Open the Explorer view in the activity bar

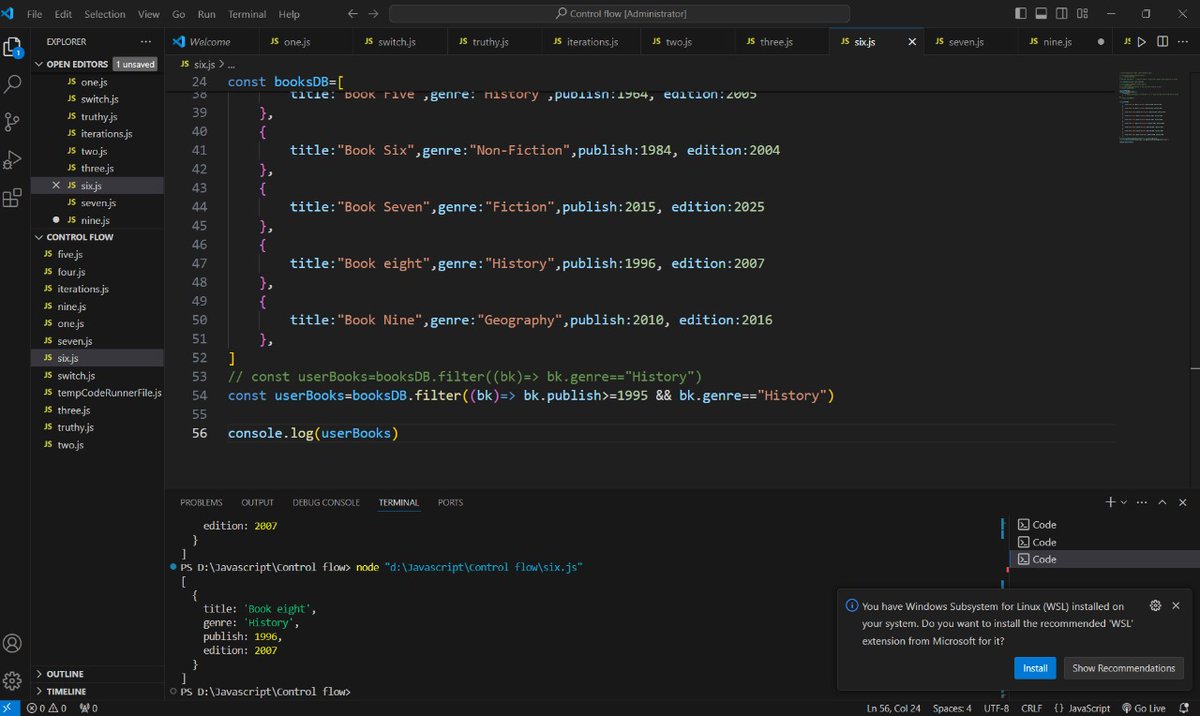point(13,48)
